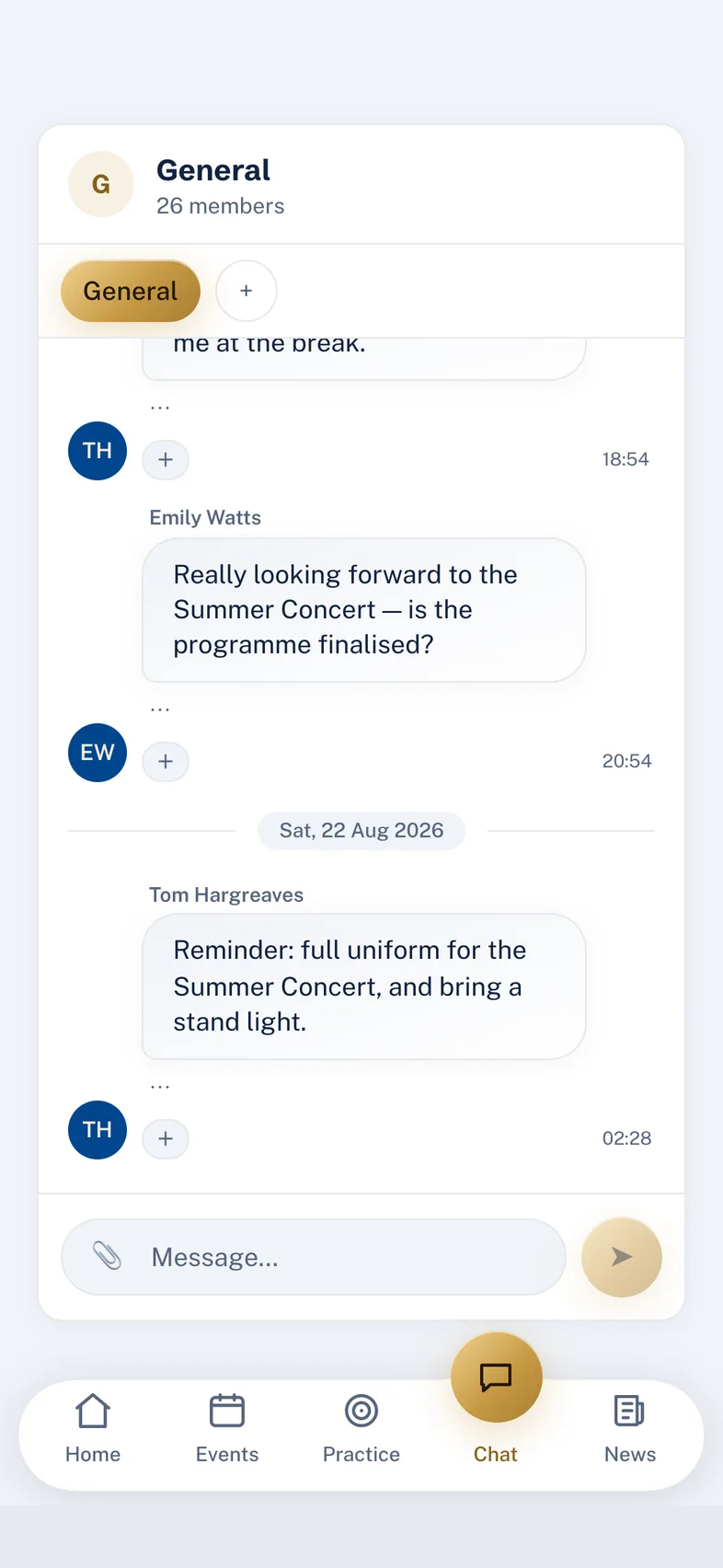The image size is (723, 1568).
Task: Add reaction to the stand light reminder
Action: (166, 1138)
